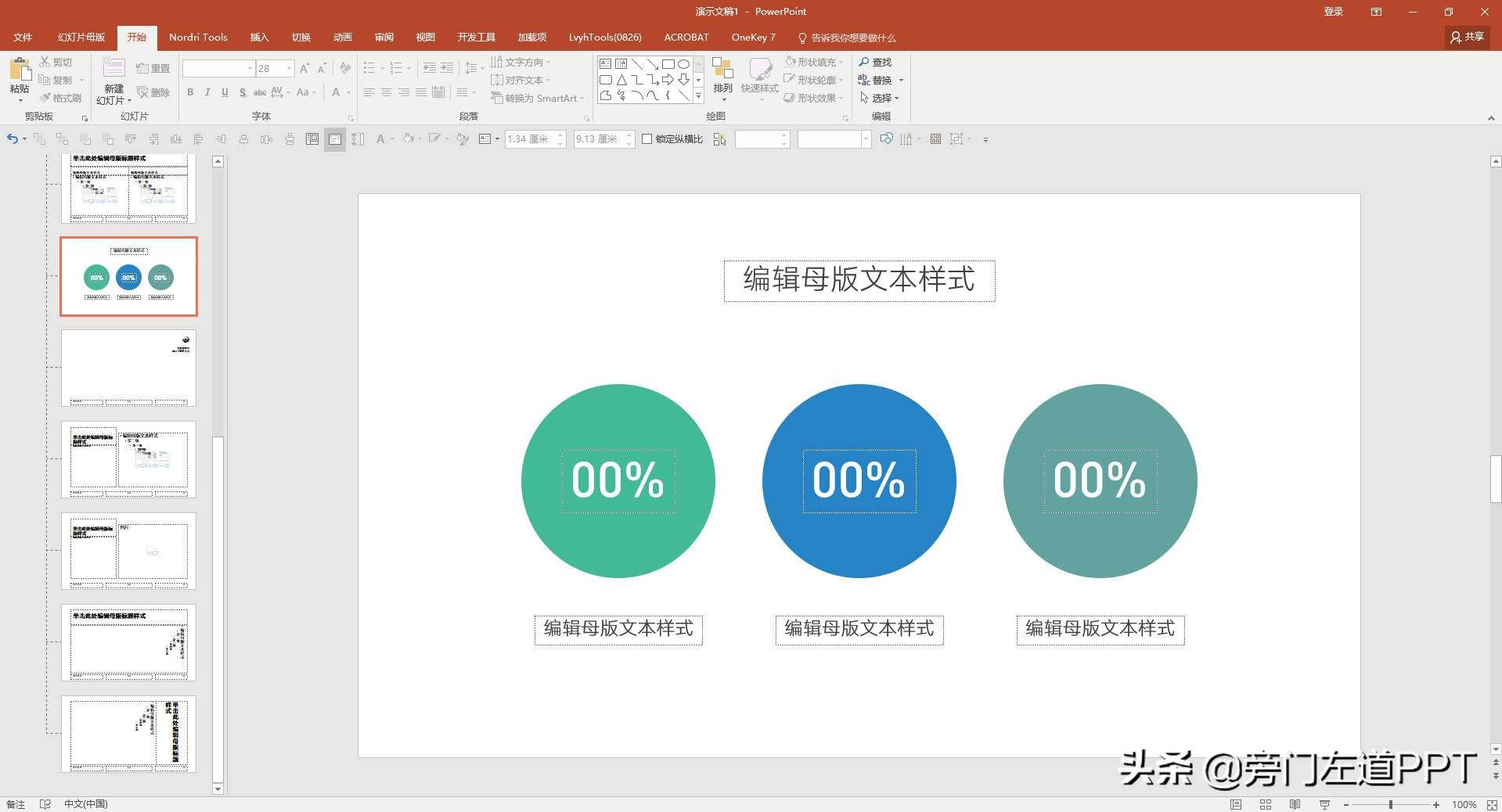Open the Insert tab
Viewport: 1502px width, 812px height.
click(x=259, y=38)
